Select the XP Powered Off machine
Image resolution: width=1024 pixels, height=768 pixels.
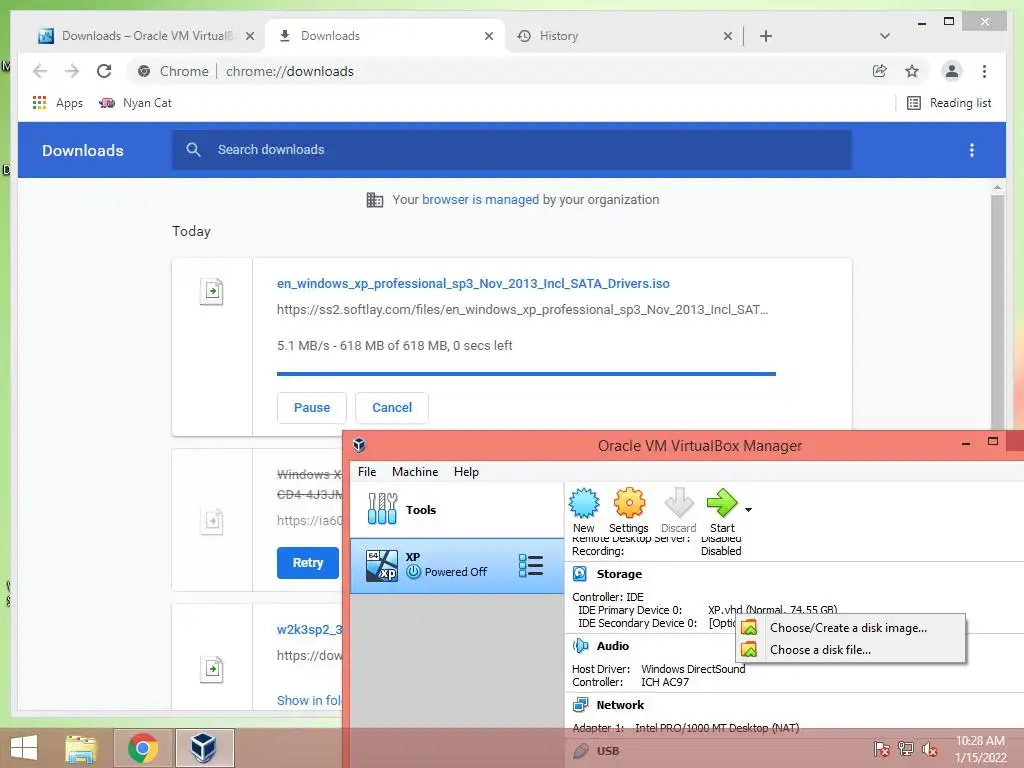[x=456, y=566]
